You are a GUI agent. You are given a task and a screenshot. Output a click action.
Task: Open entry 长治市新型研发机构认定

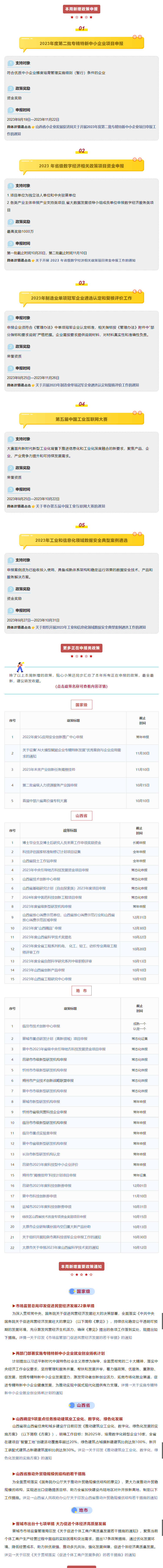pos(41,1154)
